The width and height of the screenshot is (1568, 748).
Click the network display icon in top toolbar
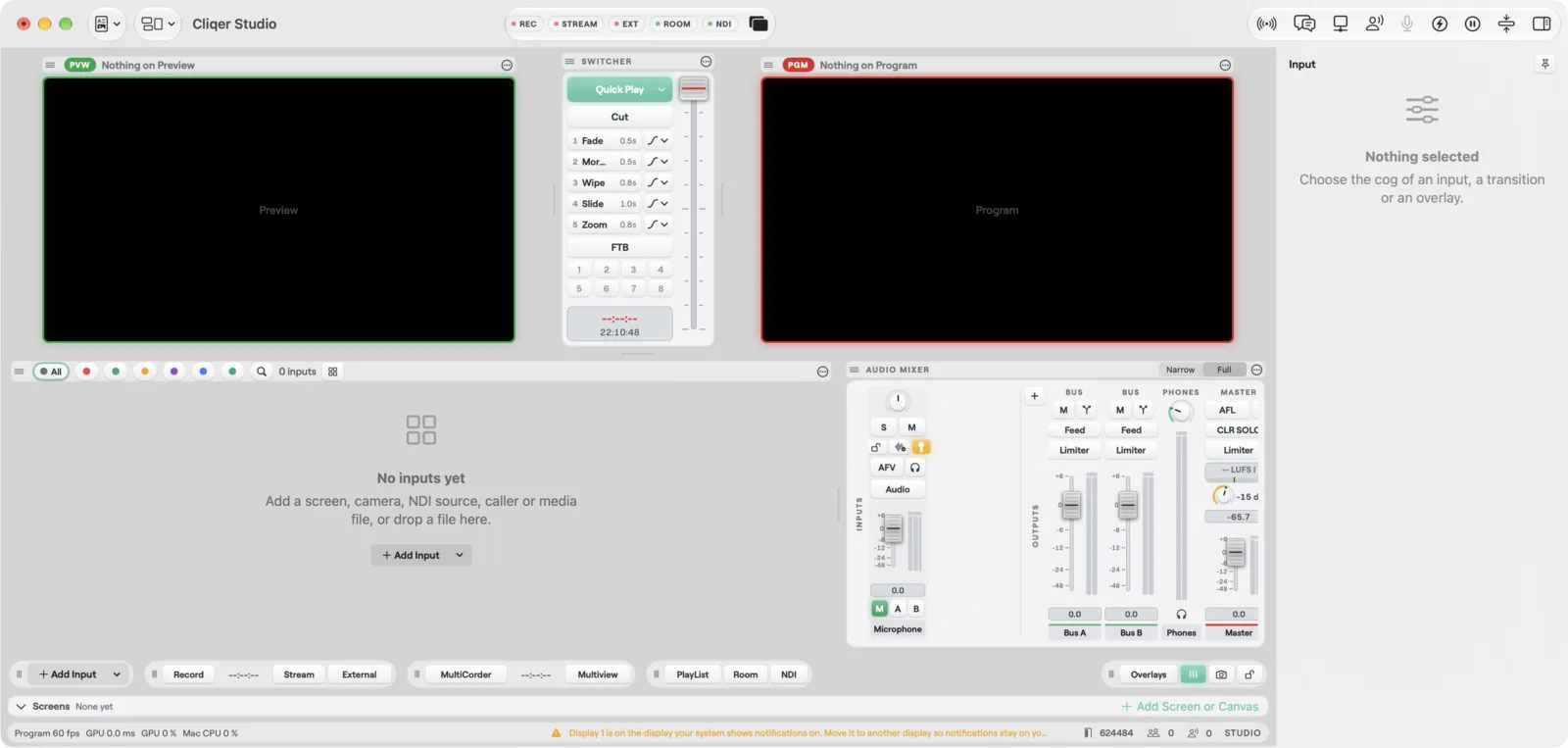[1340, 24]
